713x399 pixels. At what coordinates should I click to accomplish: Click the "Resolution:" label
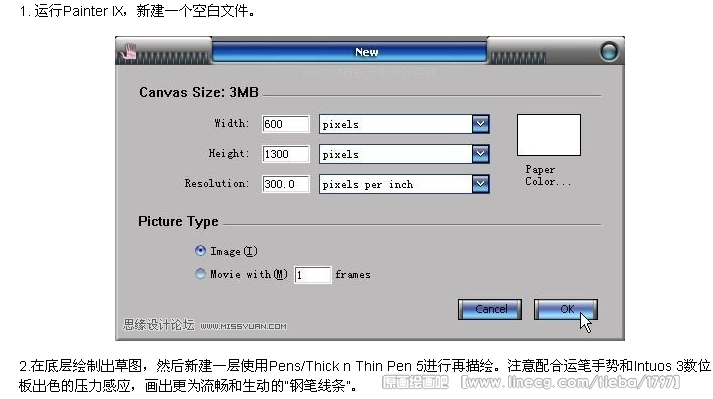217,184
